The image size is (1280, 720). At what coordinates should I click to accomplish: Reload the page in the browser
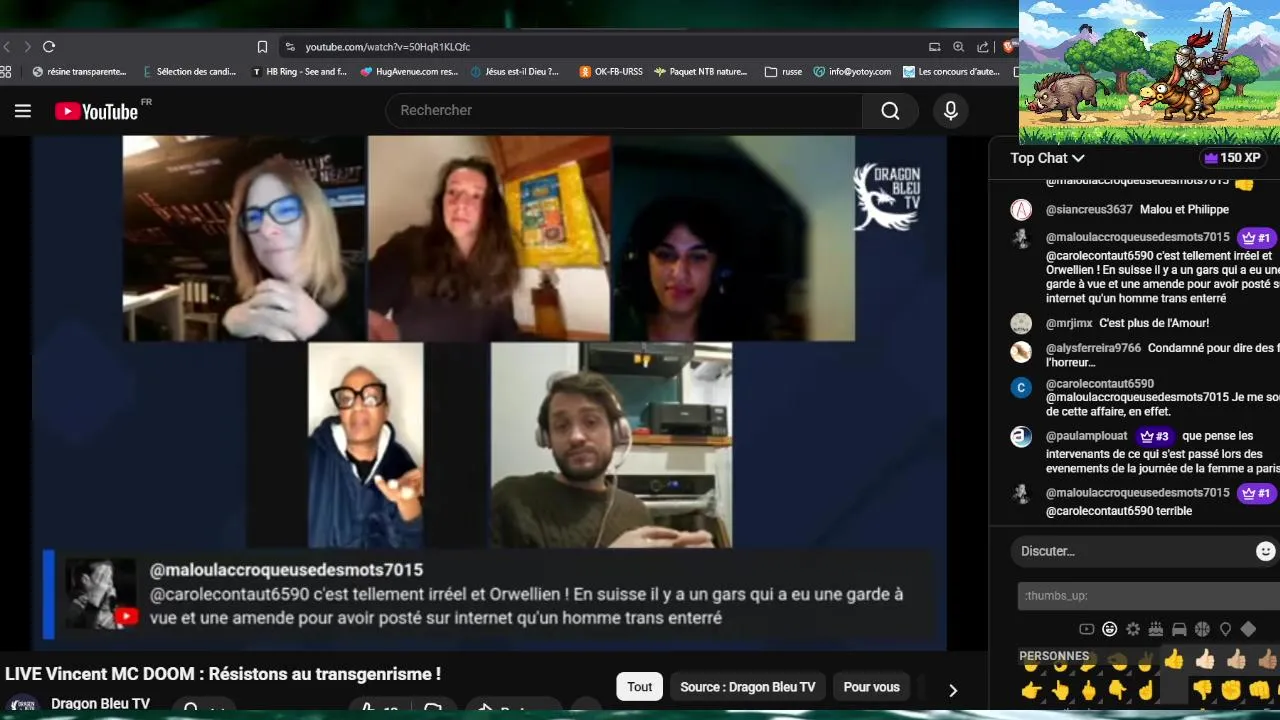(x=48, y=47)
